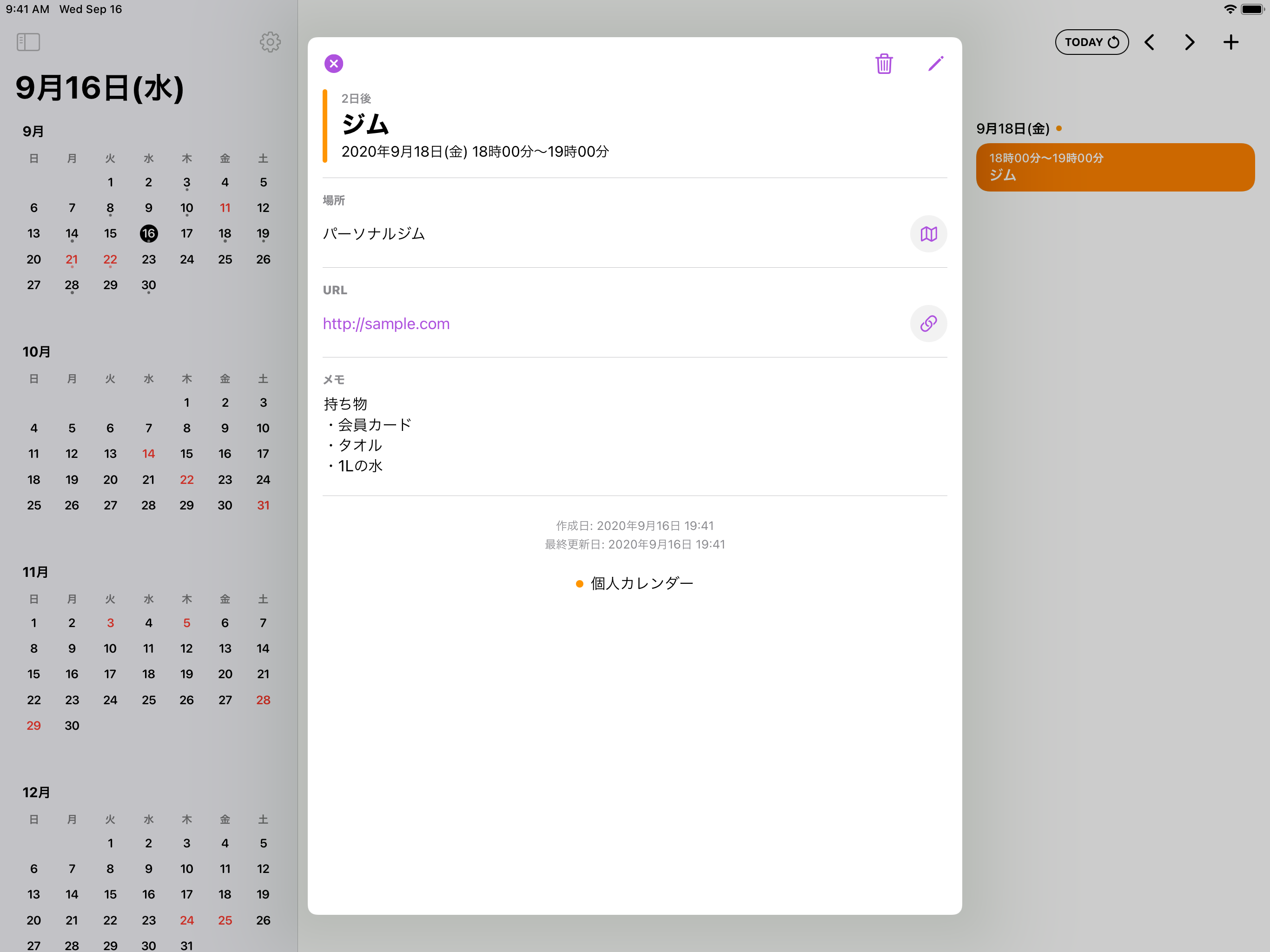Go to previous period with left chevron

pos(1151,42)
